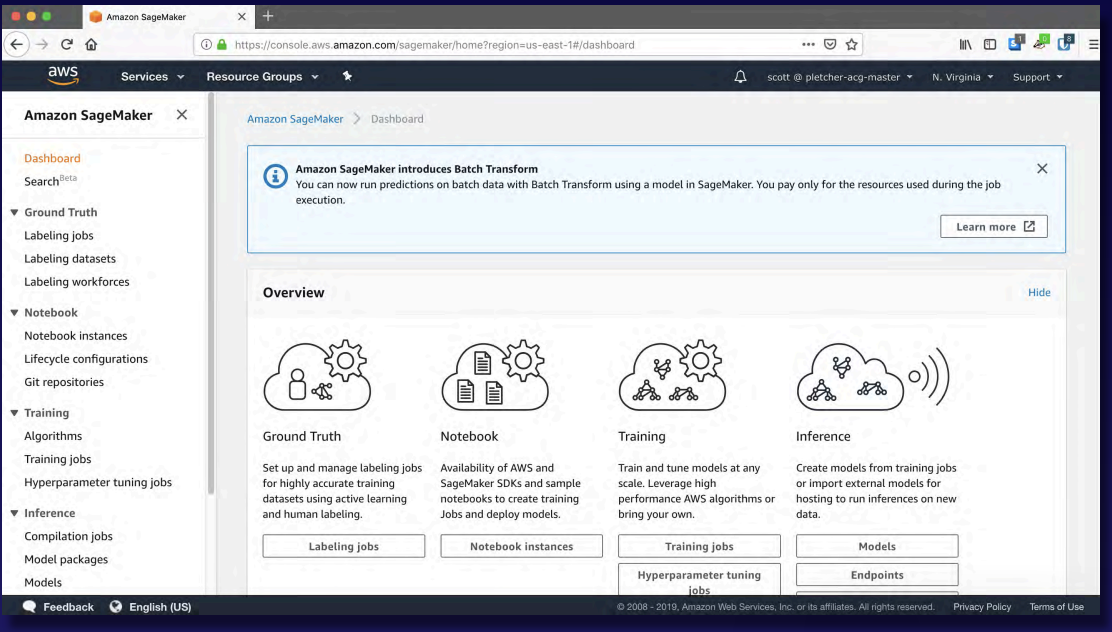
Task: Open the Support dropdown menu
Action: coord(1038,77)
